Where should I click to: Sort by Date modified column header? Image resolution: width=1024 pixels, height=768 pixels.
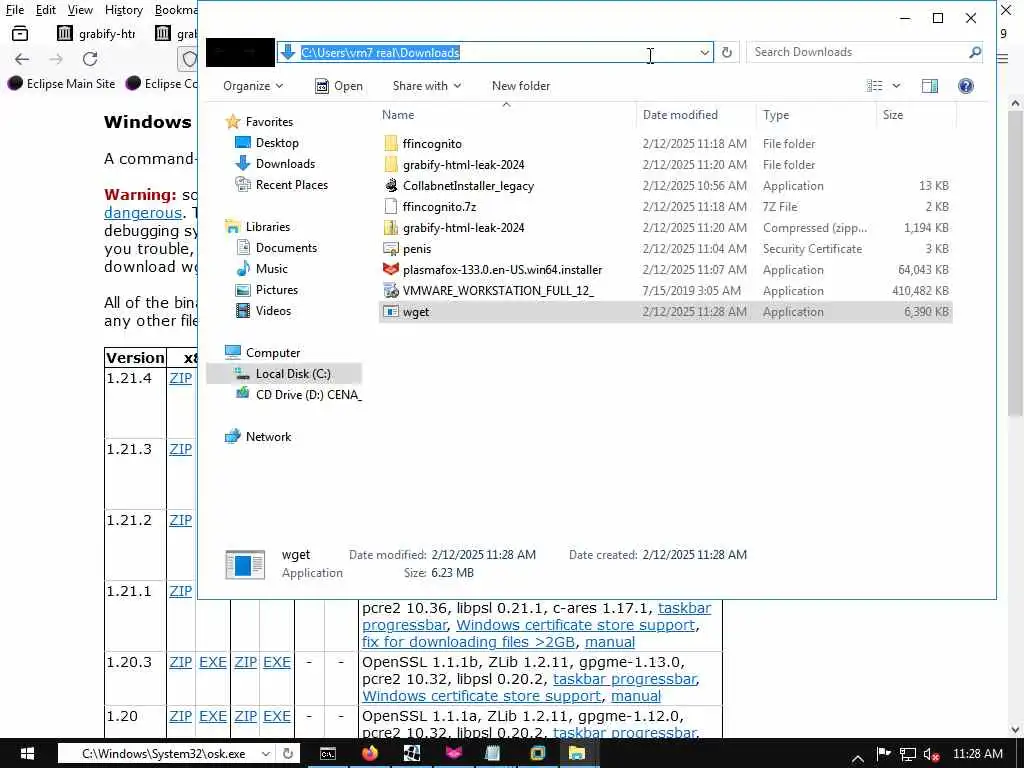click(696, 115)
